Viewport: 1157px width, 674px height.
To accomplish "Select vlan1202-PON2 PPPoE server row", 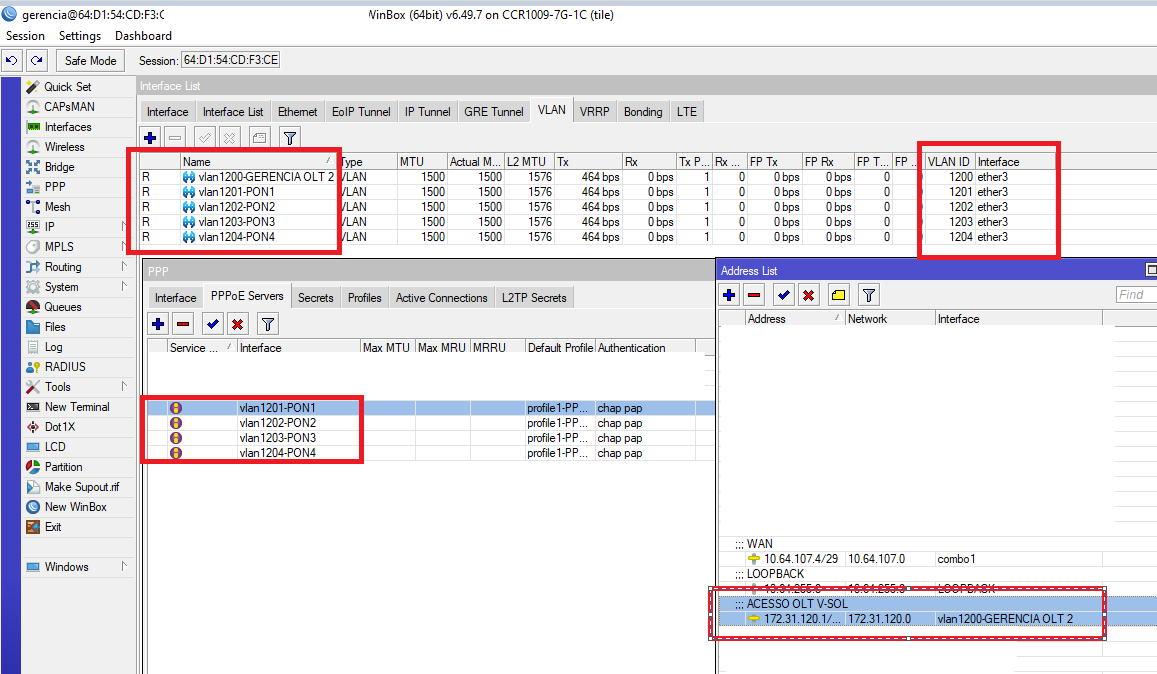I will click(x=431, y=423).
